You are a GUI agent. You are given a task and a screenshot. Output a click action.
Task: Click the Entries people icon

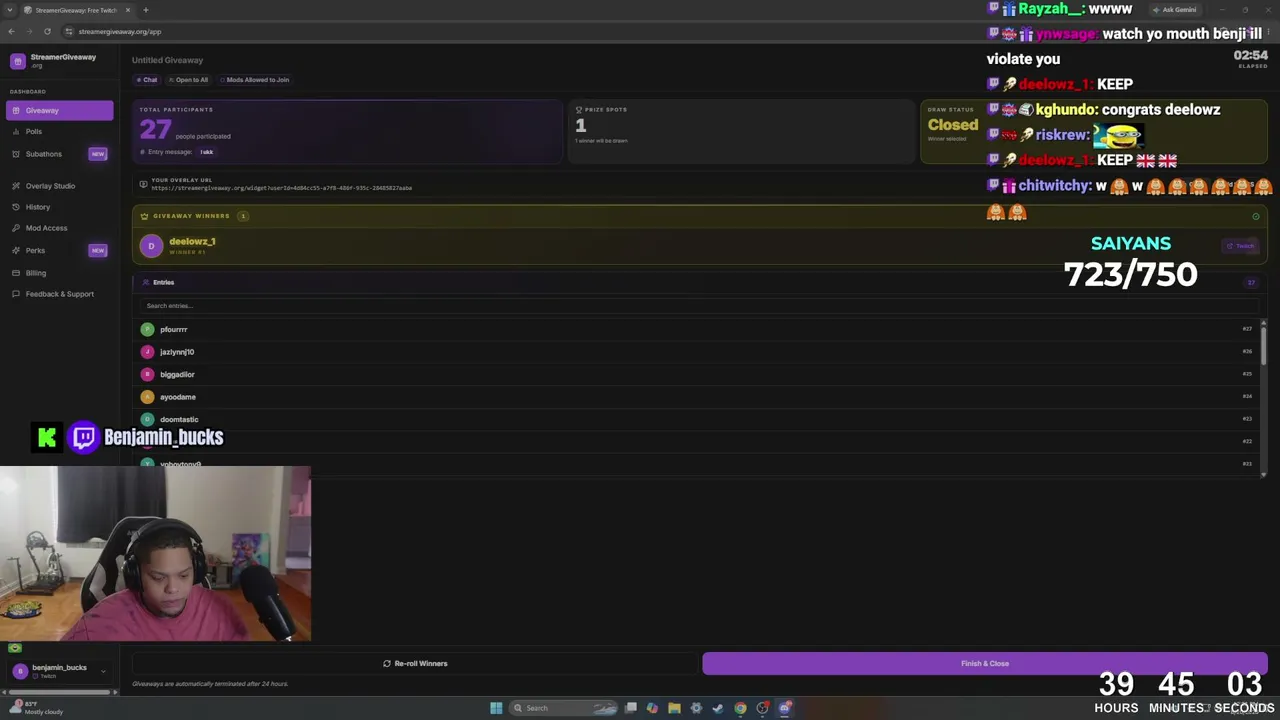pyautogui.click(x=146, y=283)
